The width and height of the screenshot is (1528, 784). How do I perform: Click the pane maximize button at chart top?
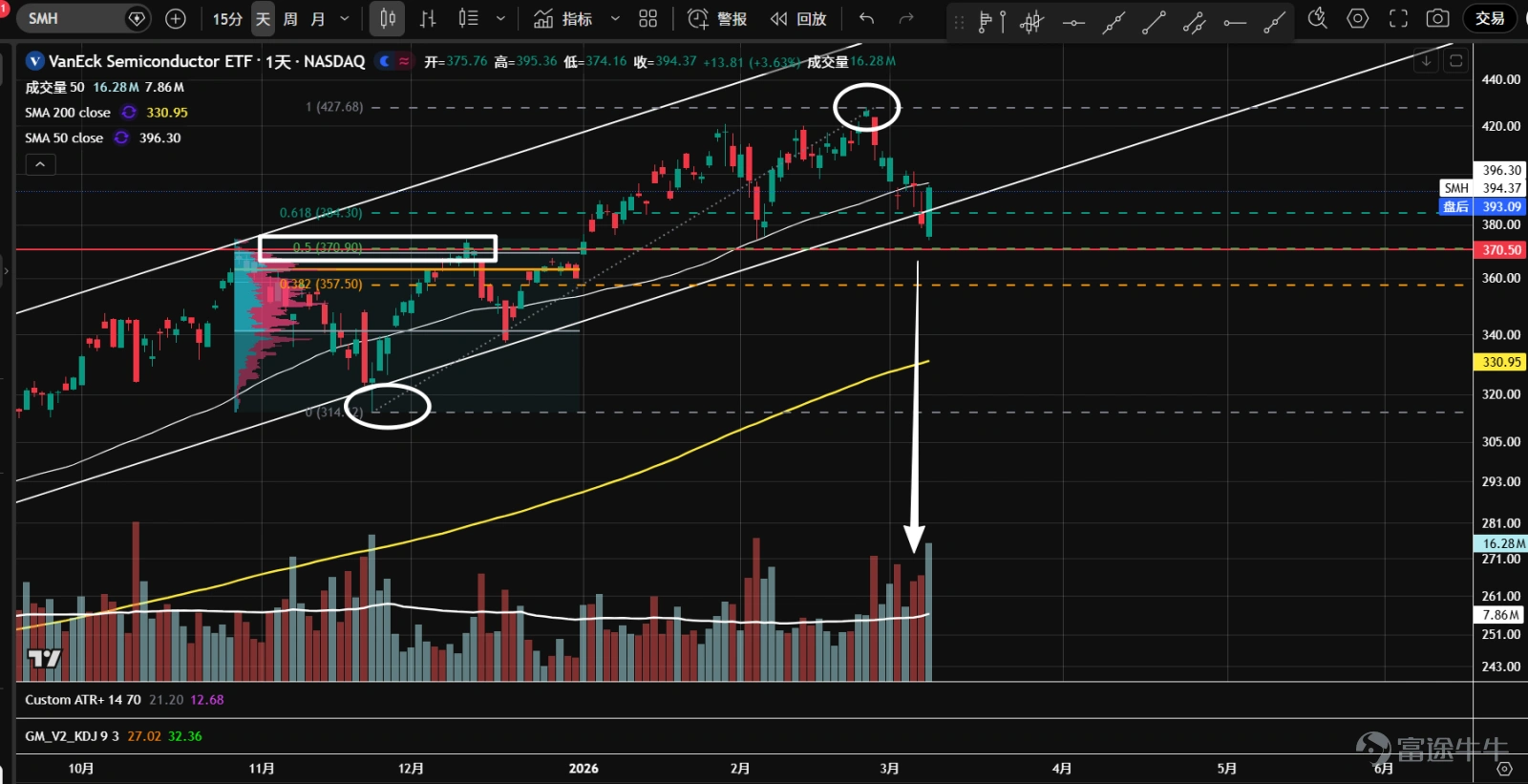[x=1456, y=61]
